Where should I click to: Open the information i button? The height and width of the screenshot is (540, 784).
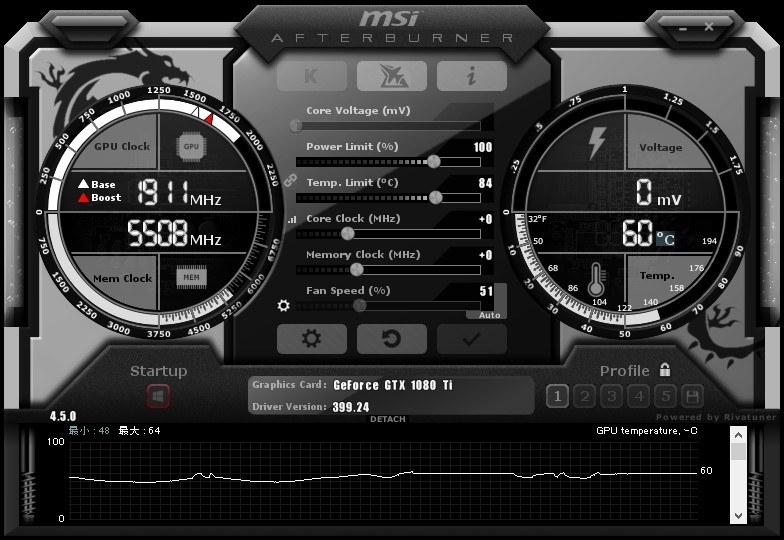pyautogui.click(x=472, y=76)
